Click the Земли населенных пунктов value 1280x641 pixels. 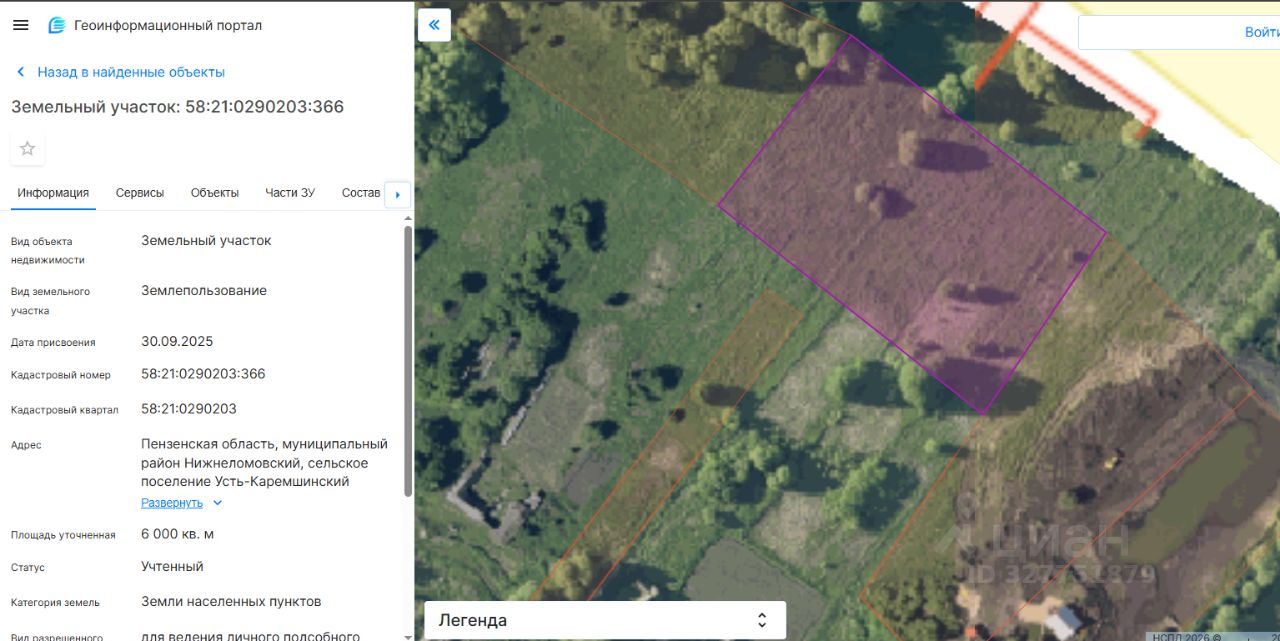pos(231,601)
